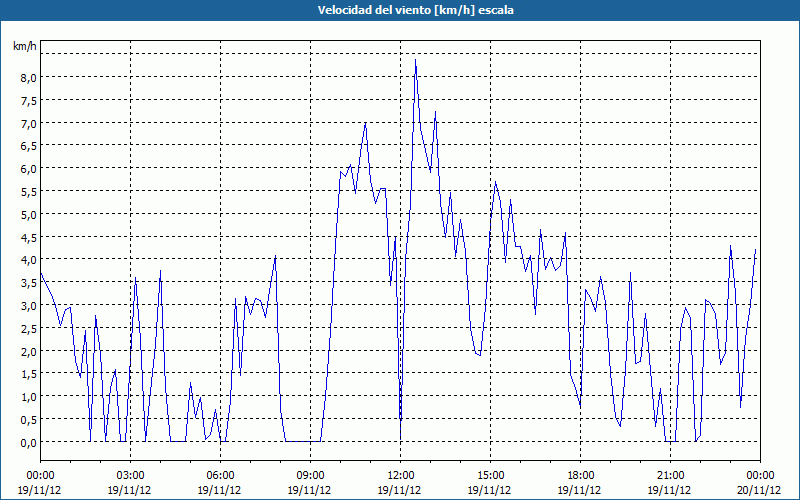Click the '19/11/12' date under '18:00'

[x=580, y=490]
